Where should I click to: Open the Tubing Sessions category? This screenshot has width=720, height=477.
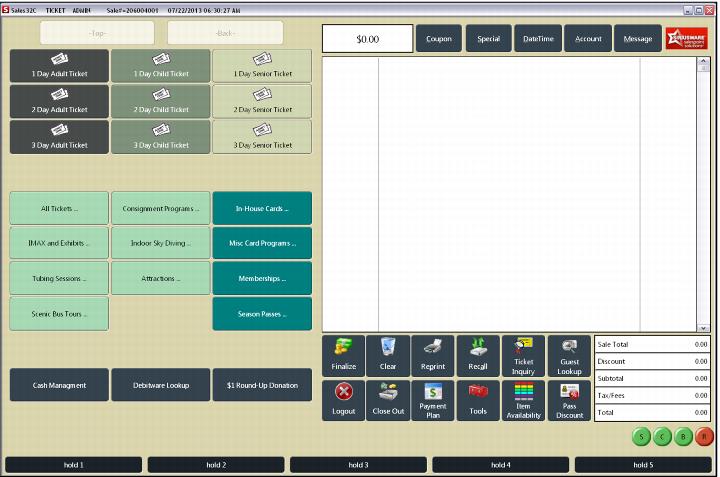[59, 279]
